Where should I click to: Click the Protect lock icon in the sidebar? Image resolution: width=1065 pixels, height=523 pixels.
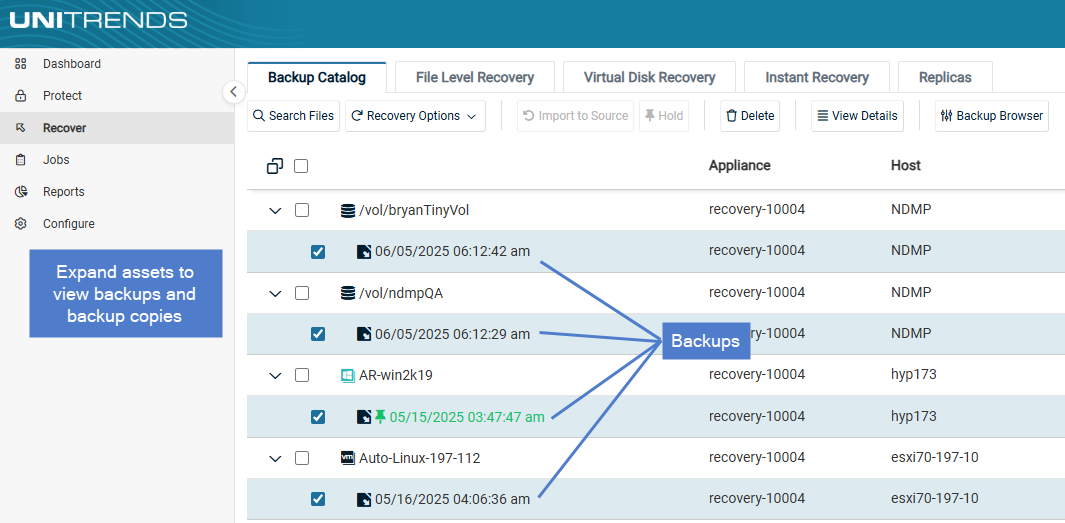point(20,96)
